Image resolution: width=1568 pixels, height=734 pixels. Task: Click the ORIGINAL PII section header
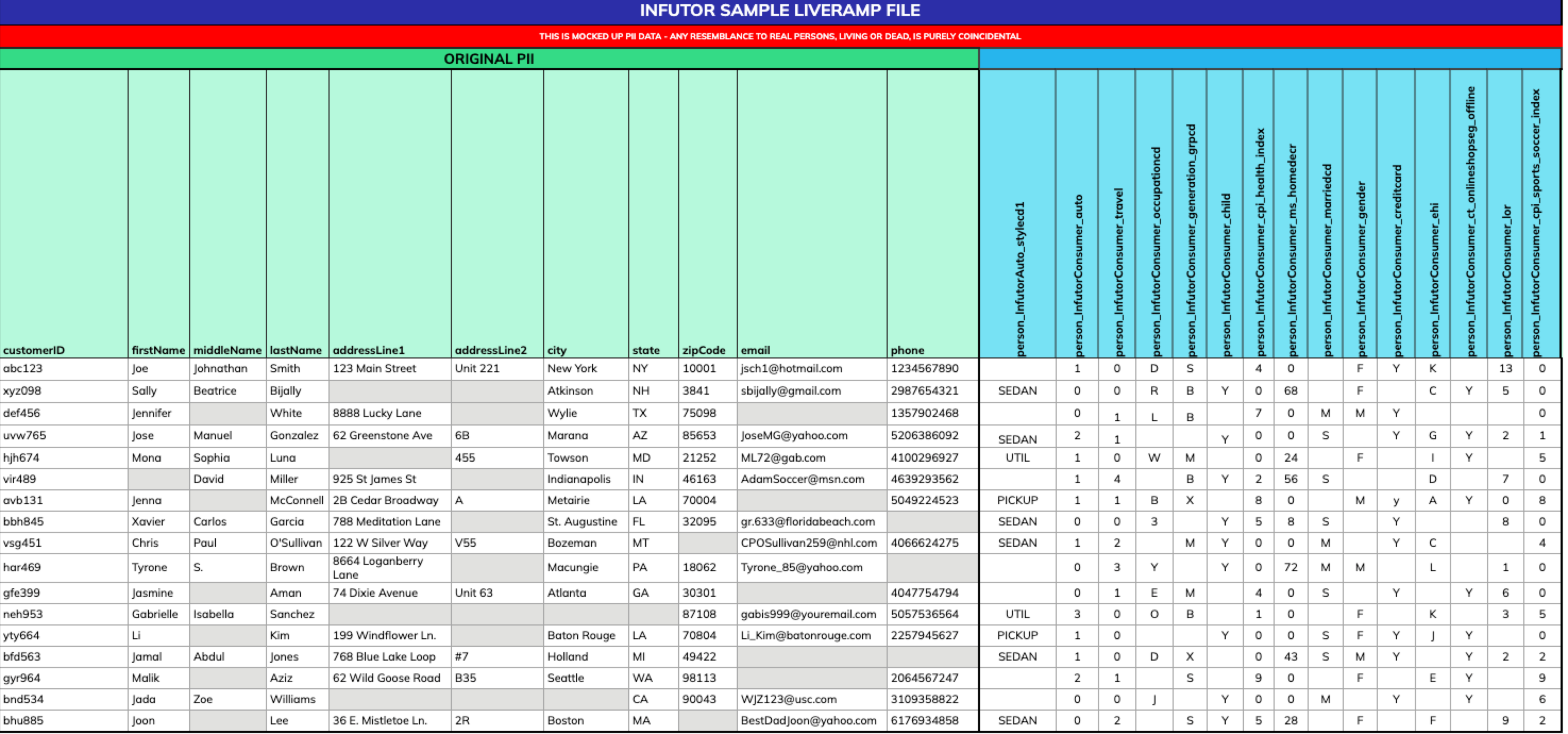click(x=489, y=59)
